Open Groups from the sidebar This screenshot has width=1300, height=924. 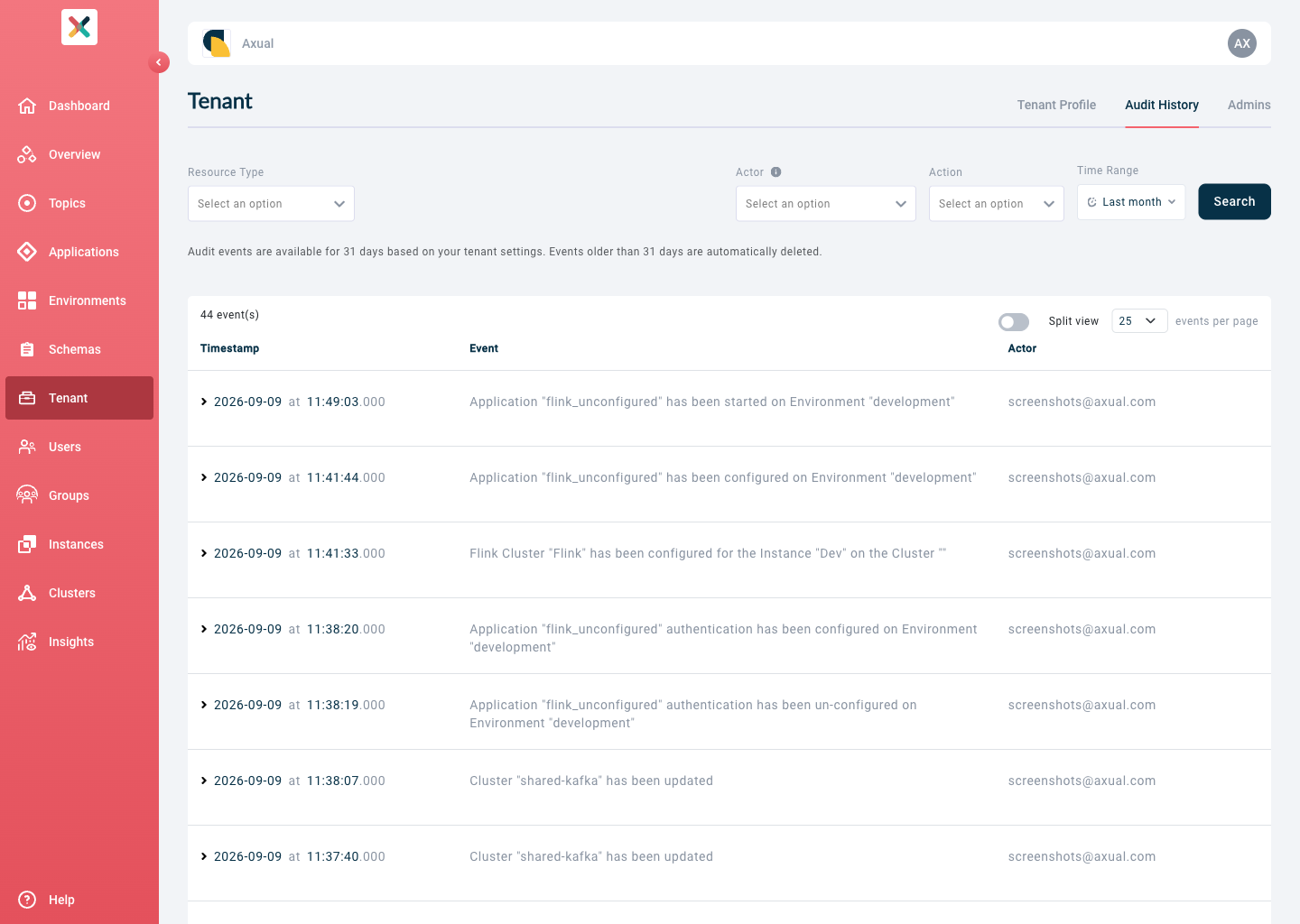[79, 495]
